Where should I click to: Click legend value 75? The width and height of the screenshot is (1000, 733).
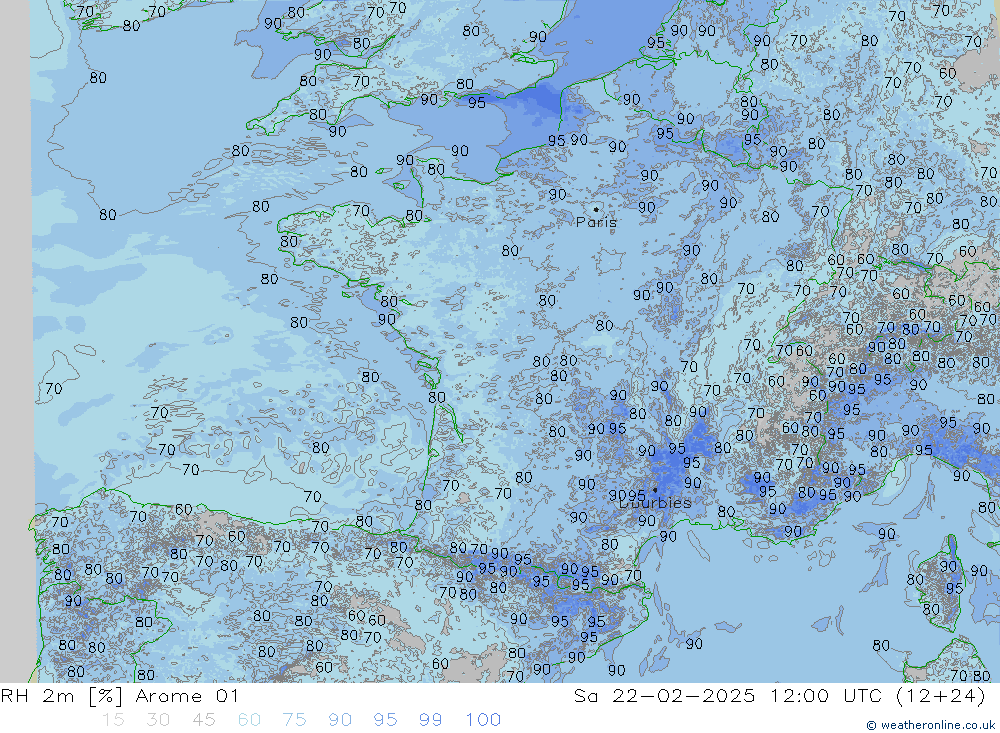pos(295,720)
